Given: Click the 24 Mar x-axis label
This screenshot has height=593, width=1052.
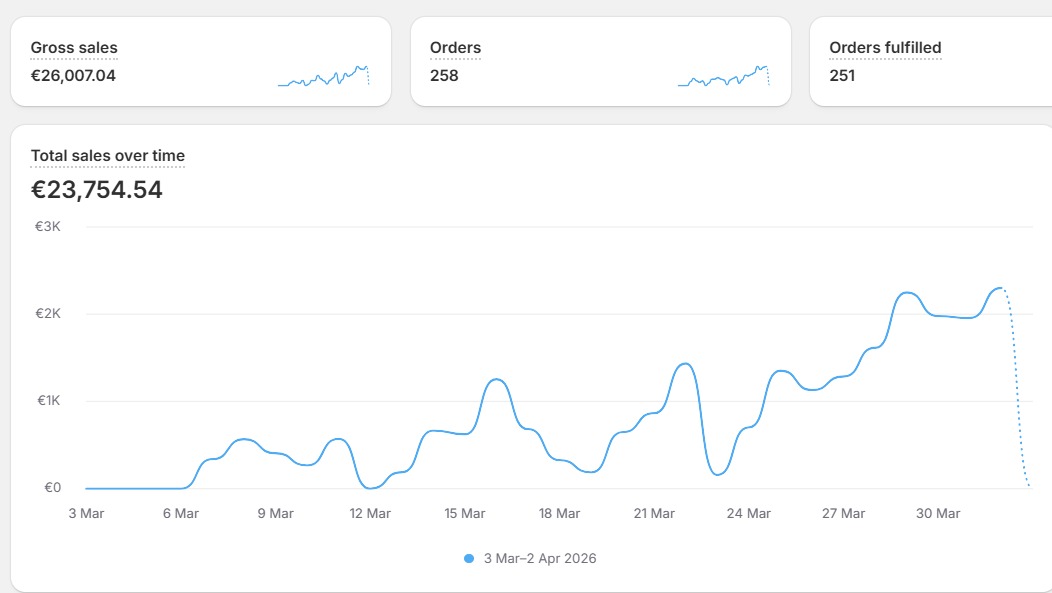Looking at the screenshot, I should [748, 513].
